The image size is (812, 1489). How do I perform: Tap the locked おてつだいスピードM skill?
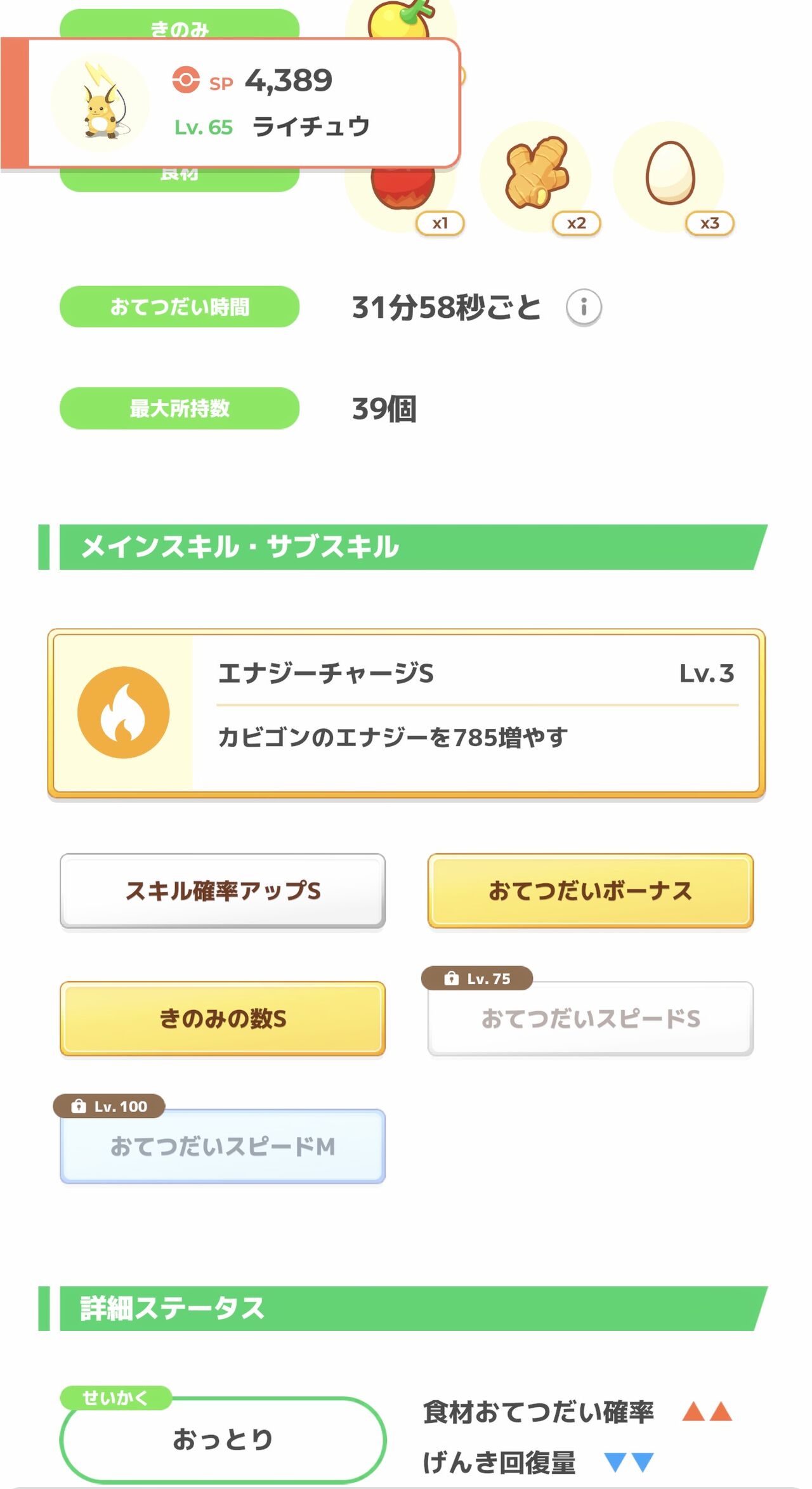click(223, 1146)
